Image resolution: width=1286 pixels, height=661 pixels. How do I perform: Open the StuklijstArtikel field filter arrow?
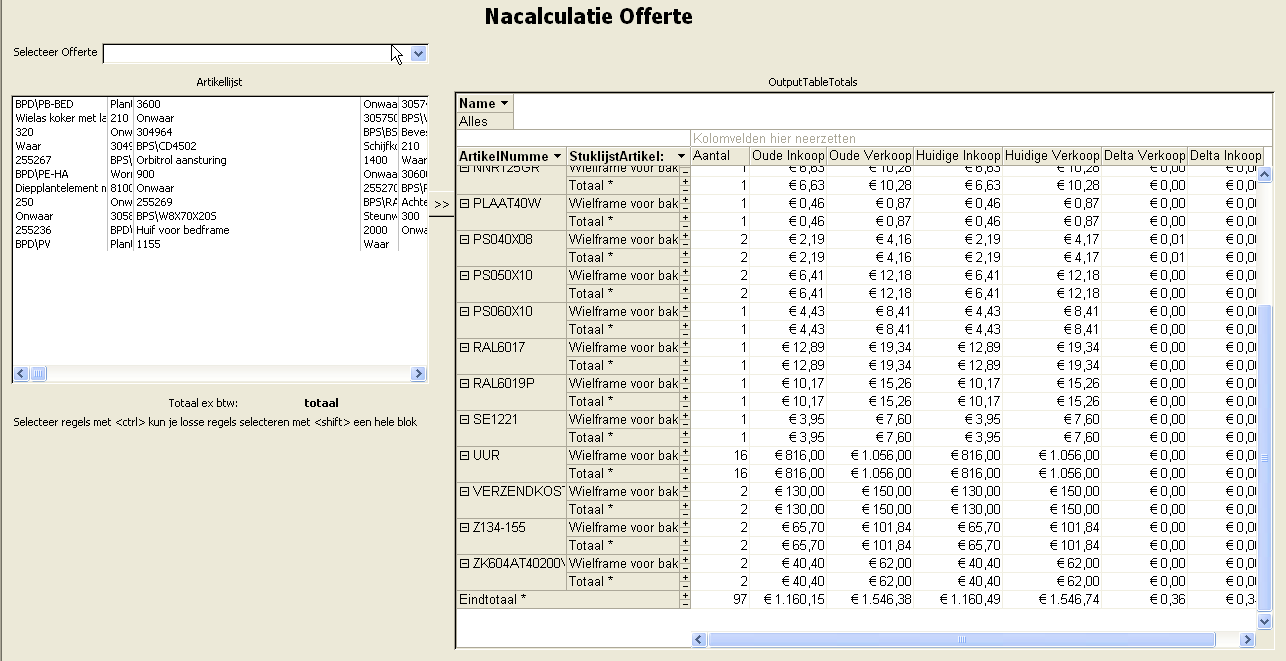pos(681,156)
